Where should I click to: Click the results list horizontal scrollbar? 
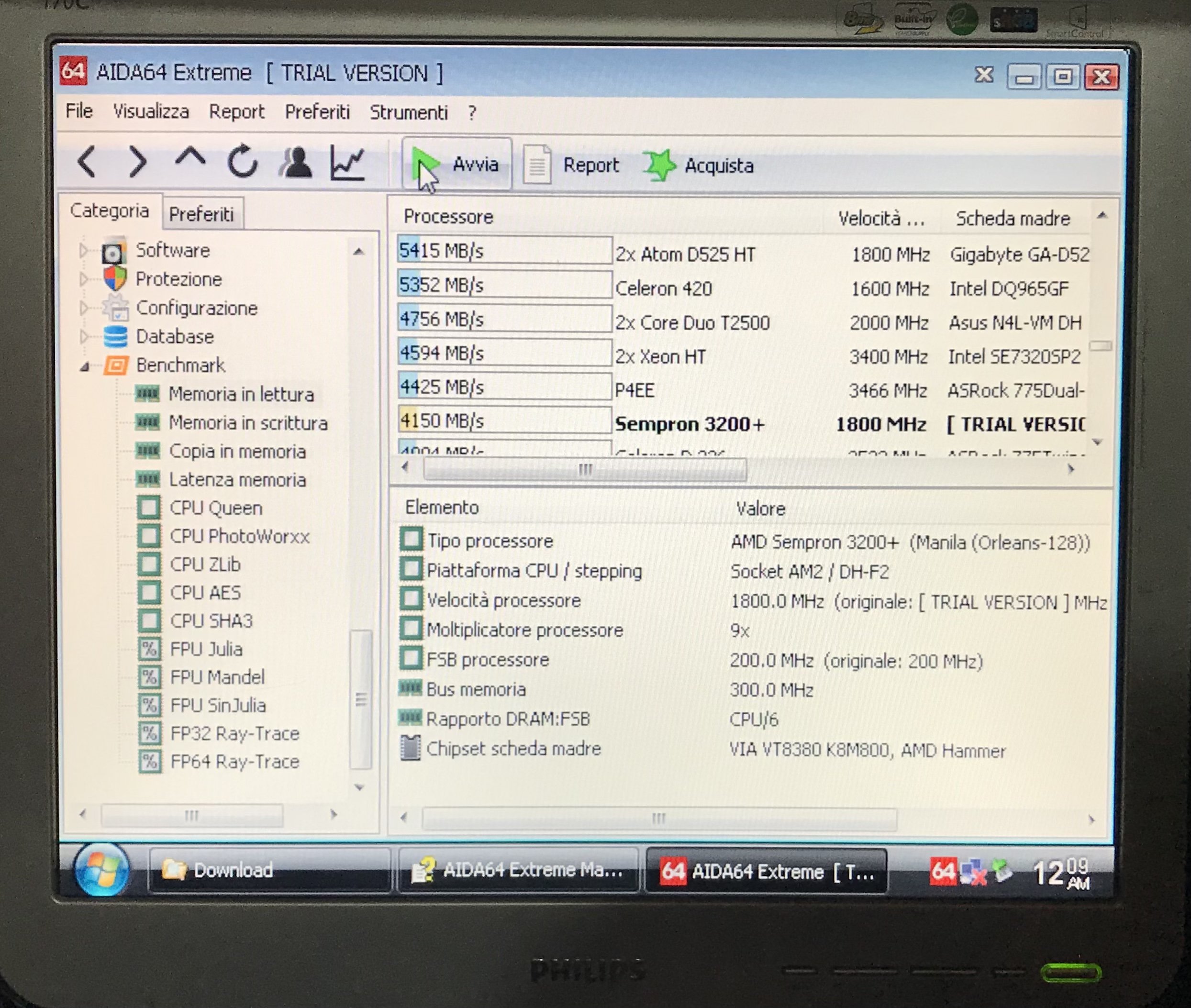[584, 470]
